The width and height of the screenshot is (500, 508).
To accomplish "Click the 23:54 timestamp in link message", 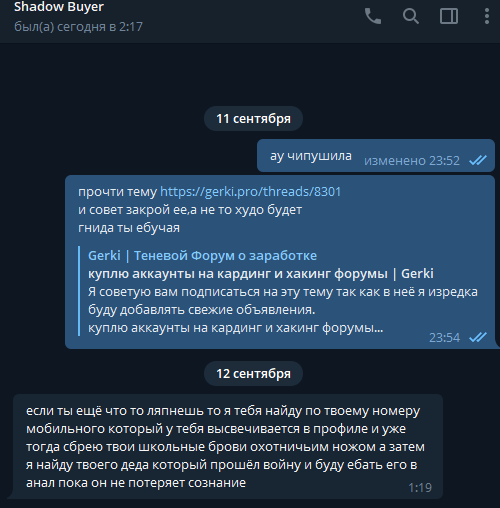I will (x=444, y=338).
